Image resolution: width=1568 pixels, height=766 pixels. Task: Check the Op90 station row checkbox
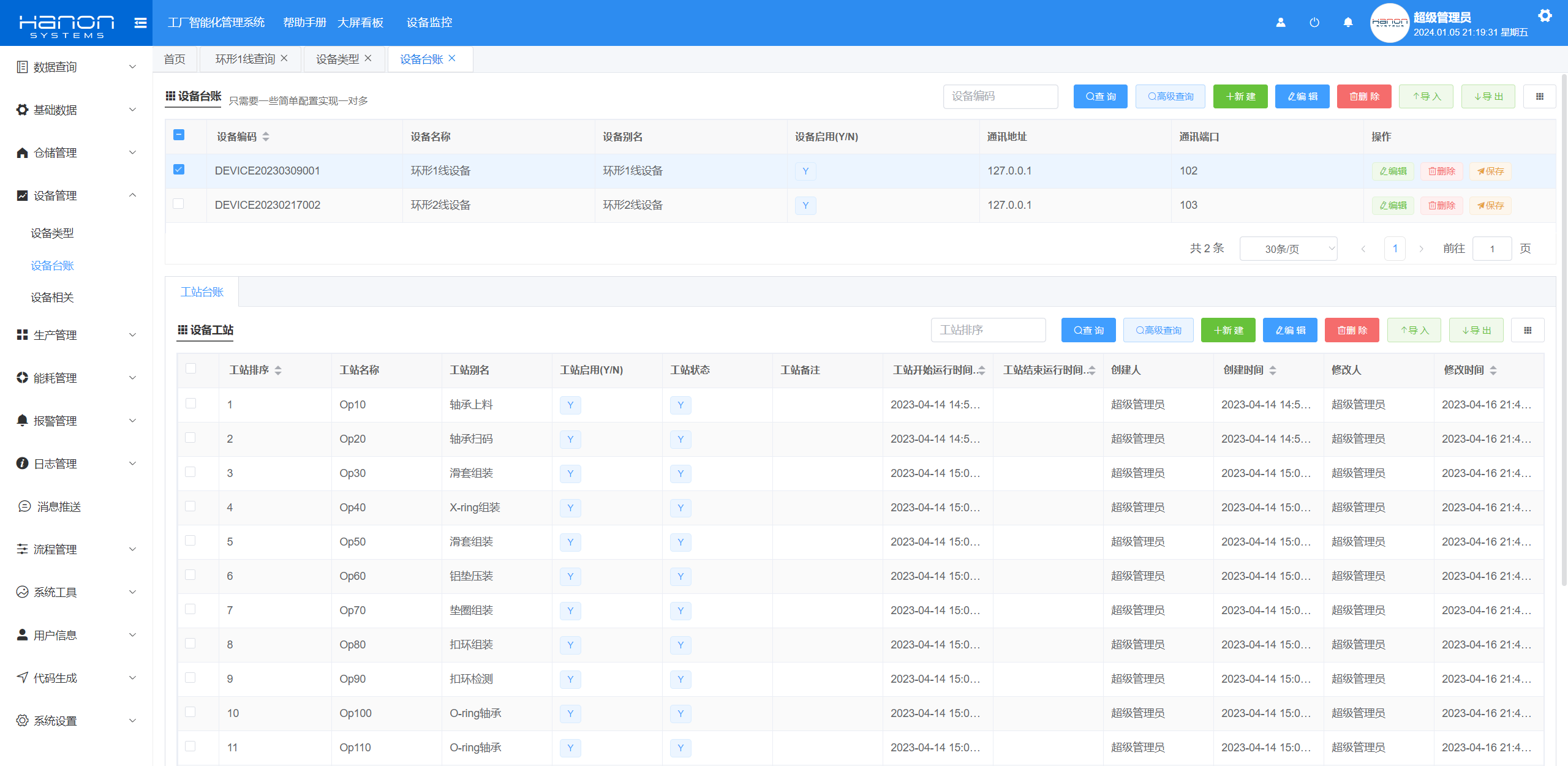coord(190,677)
